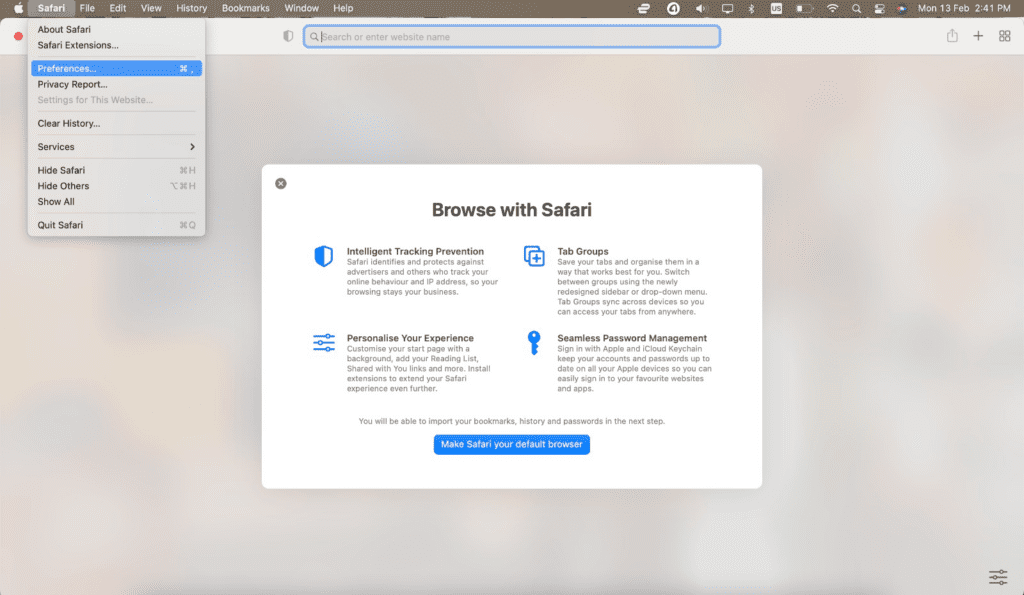Click the Seamless Password Management key icon
Viewport: 1024px width, 595px height.
pyautogui.click(x=534, y=342)
